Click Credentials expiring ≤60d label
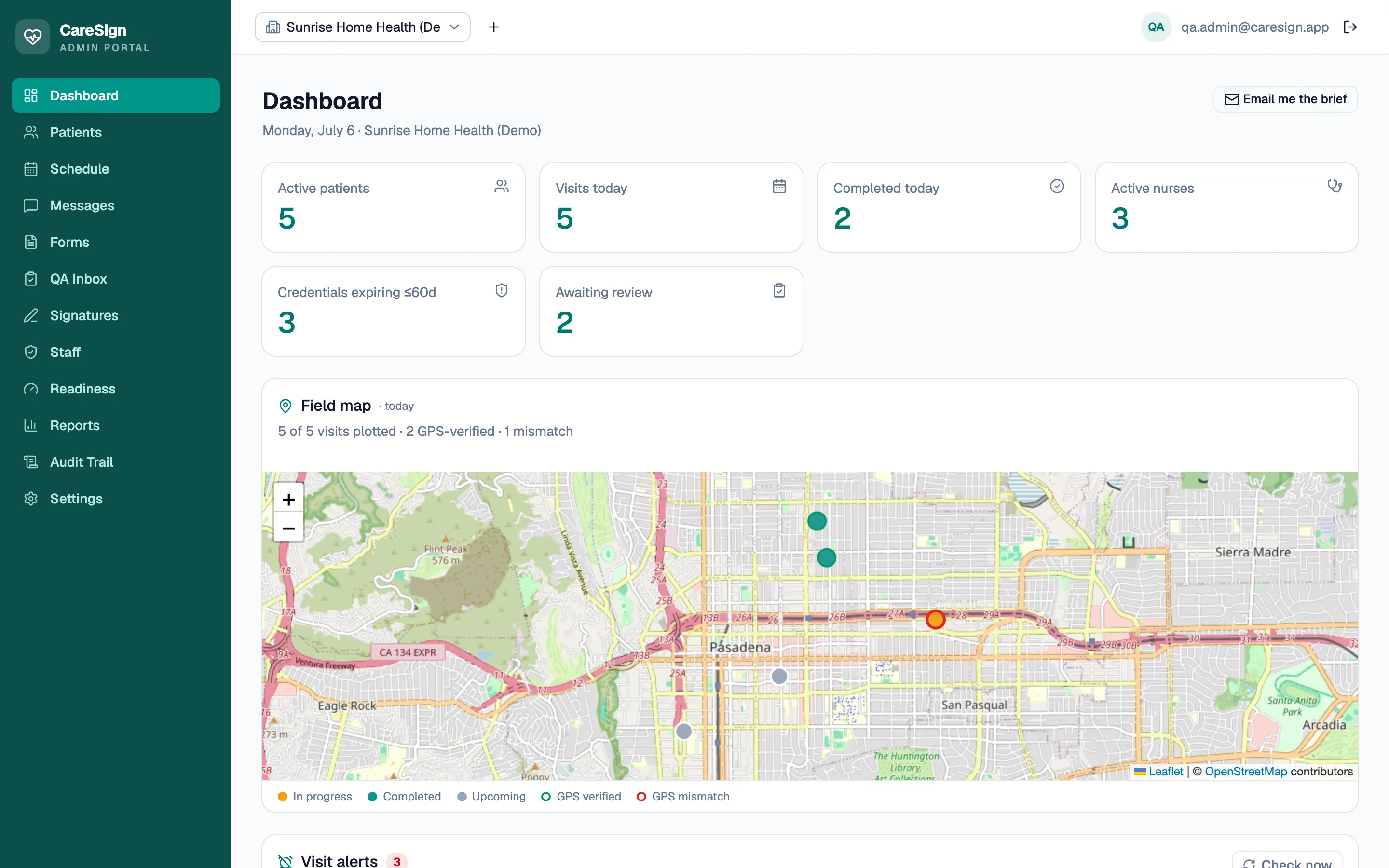This screenshot has height=868, width=1389. pos(357,292)
